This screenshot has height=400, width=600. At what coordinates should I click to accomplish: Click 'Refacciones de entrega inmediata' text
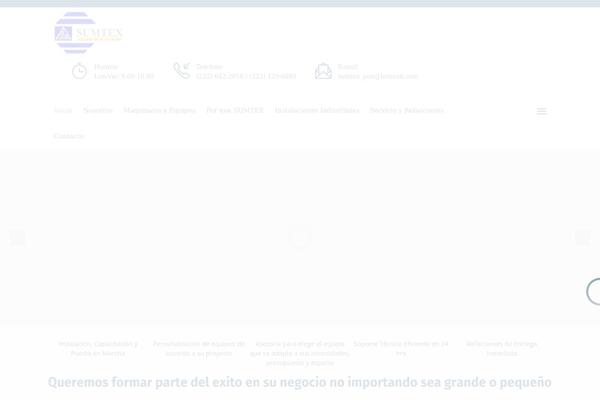tap(502, 349)
